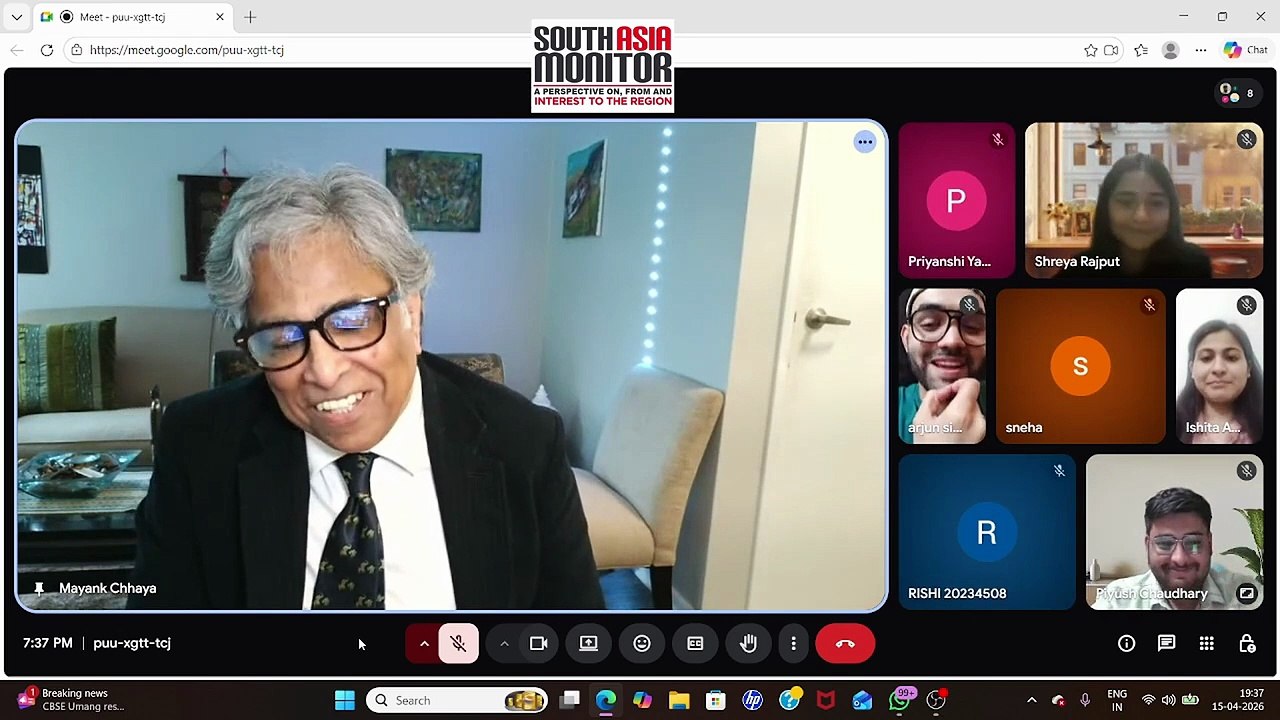Toggle the camera on or off
This screenshot has height=720, width=1280.
click(538, 644)
